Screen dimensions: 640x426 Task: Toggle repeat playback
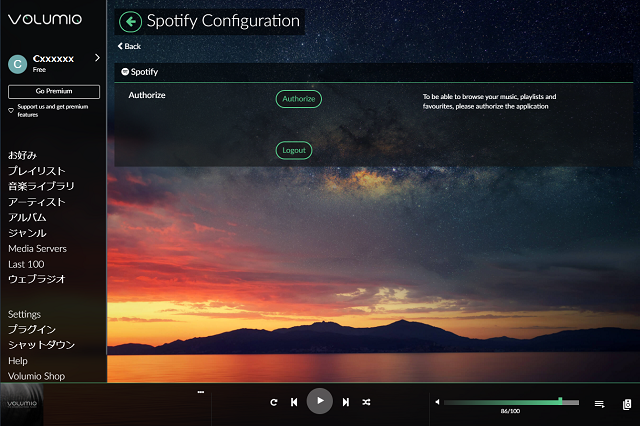pos(274,402)
